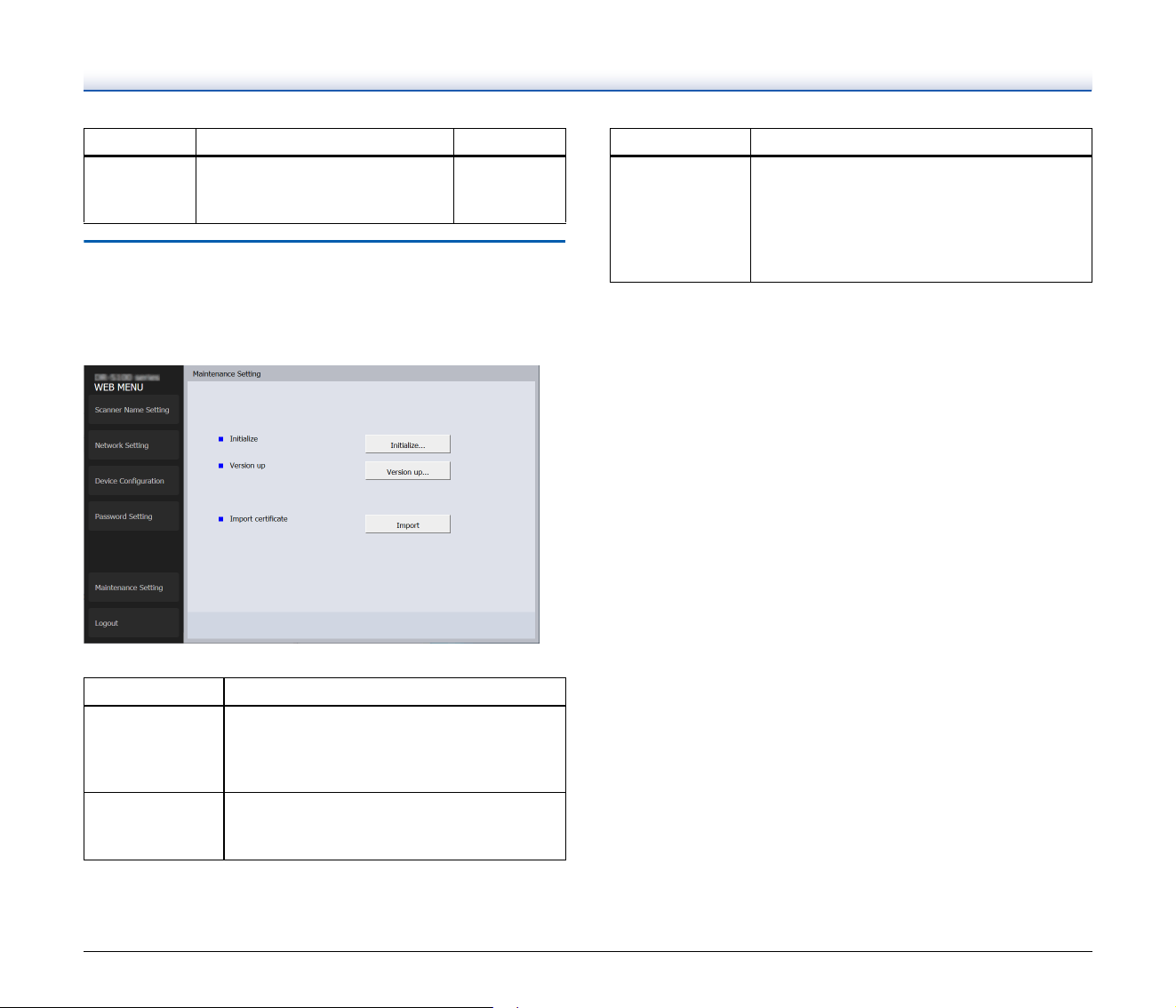Click Logout in web menu
The image size is (1176, 1008).
click(x=133, y=623)
